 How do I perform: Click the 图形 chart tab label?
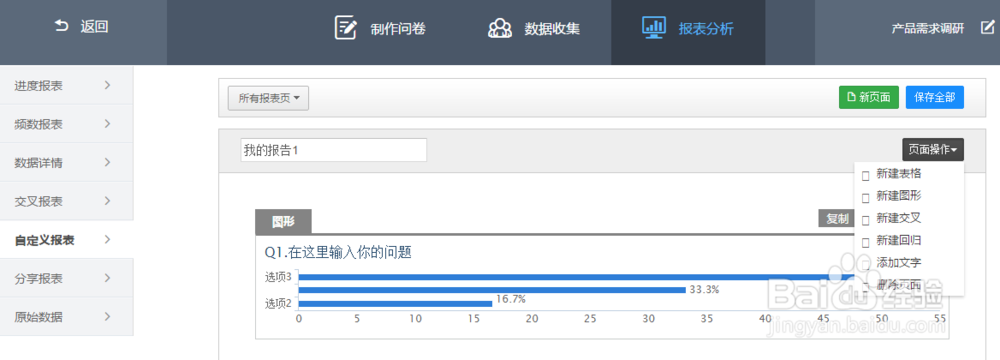[283, 221]
